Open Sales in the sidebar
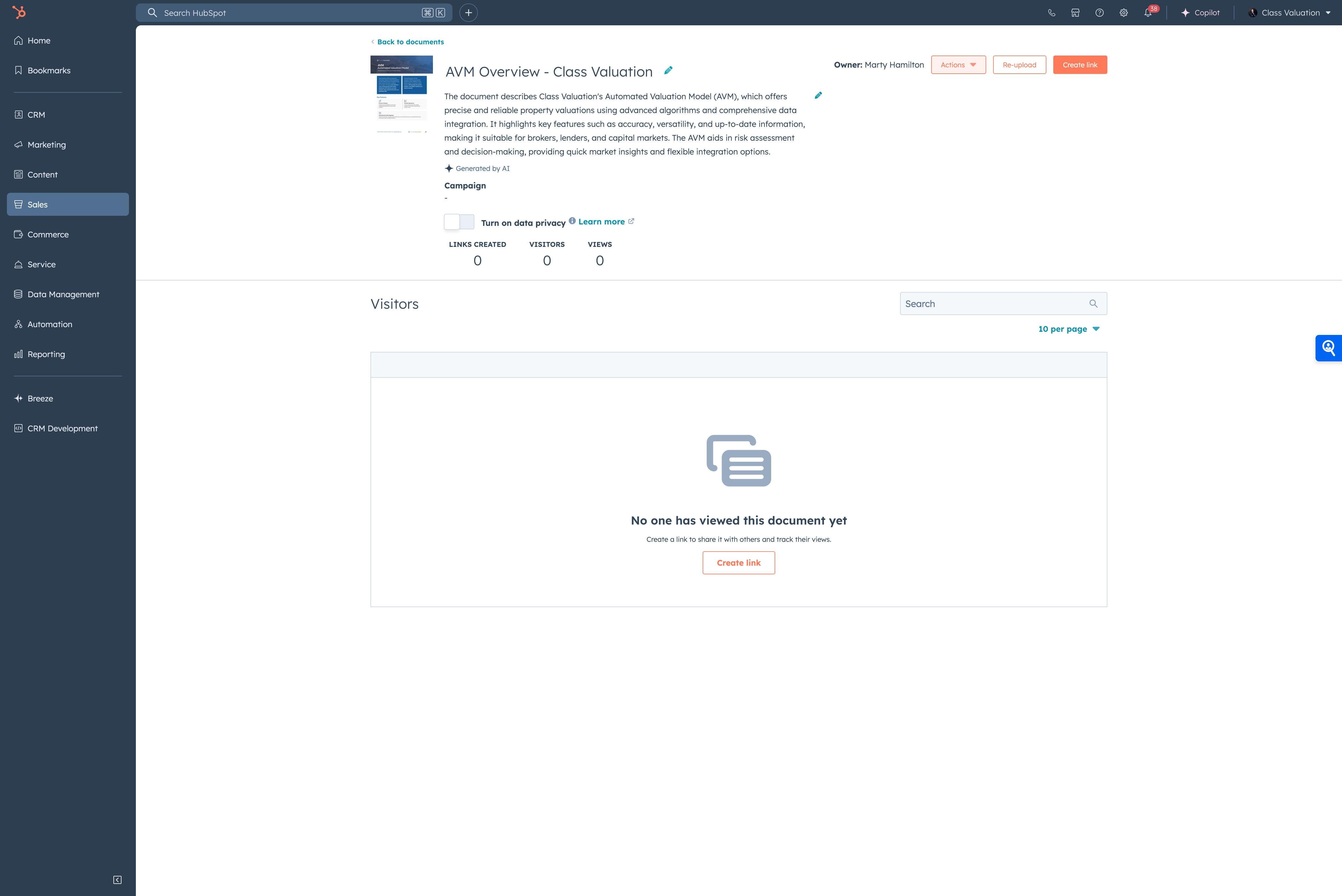 [67, 204]
